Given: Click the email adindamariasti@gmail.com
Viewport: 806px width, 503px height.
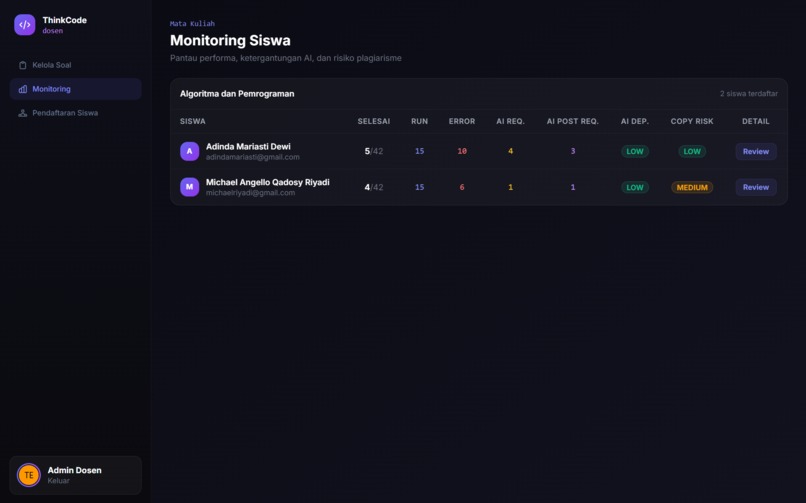Looking at the screenshot, I should click(x=253, y=157).
